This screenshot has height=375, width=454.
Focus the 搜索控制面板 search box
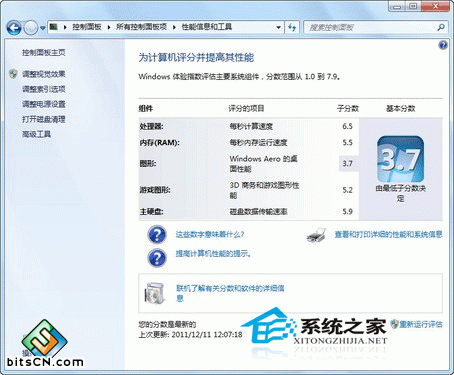(x=370, y=27)
